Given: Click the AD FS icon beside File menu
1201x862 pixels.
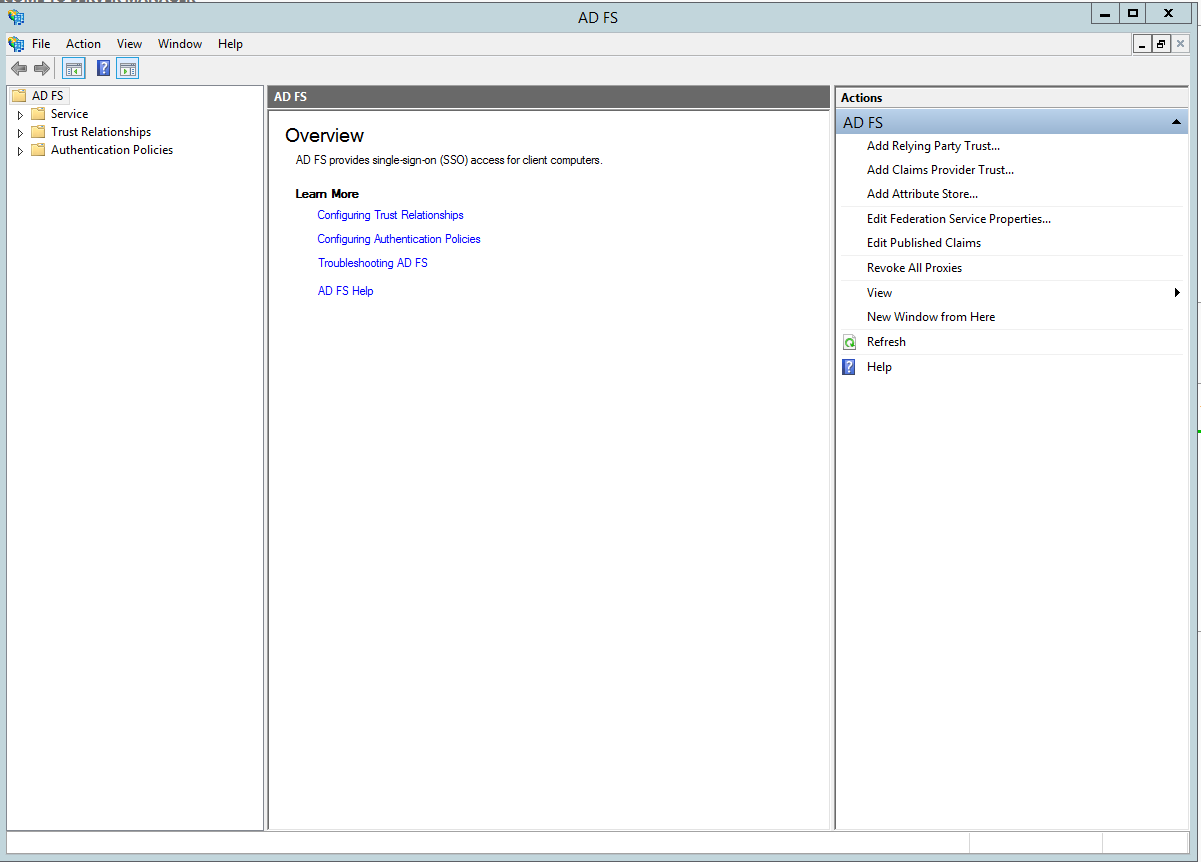Looking at the screenshot, I should click(x=16, y=44).
